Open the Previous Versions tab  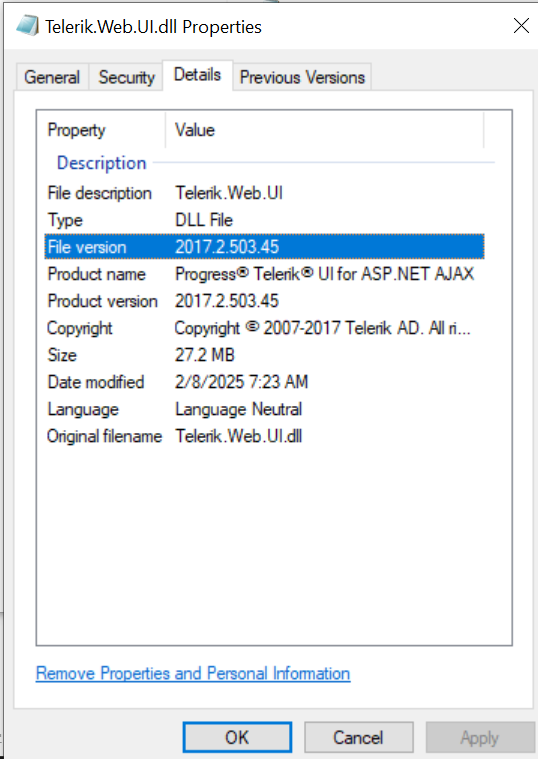[302, 77]
